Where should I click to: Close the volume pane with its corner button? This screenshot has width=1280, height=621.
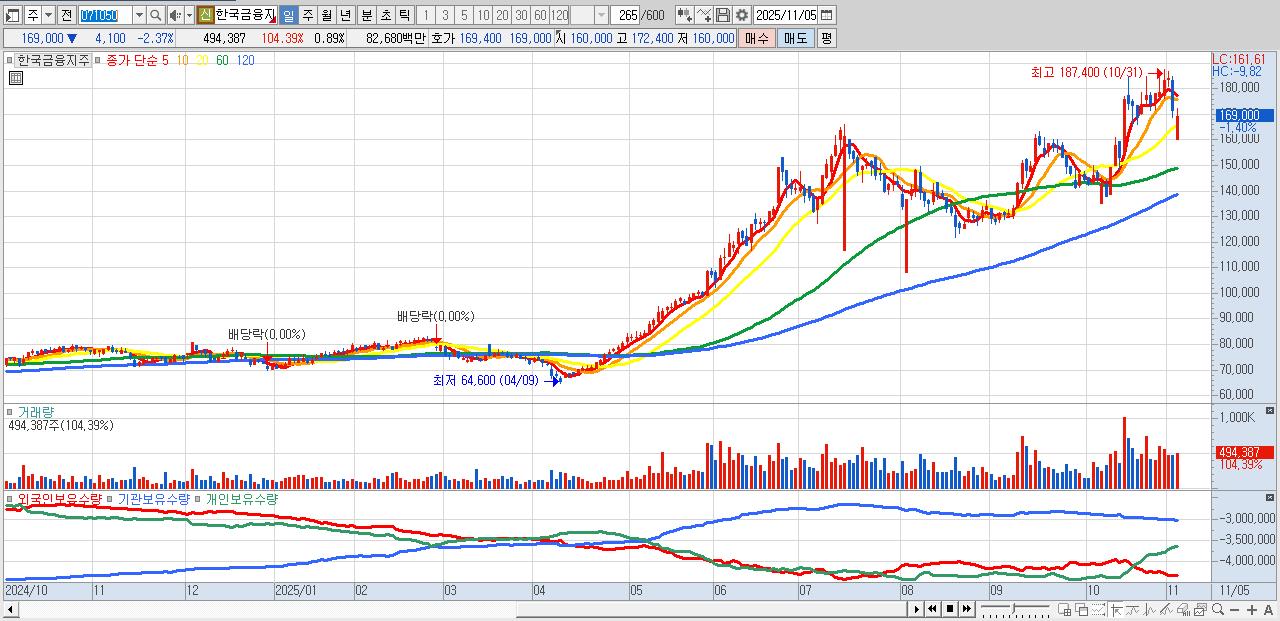tap(1270, 410)
